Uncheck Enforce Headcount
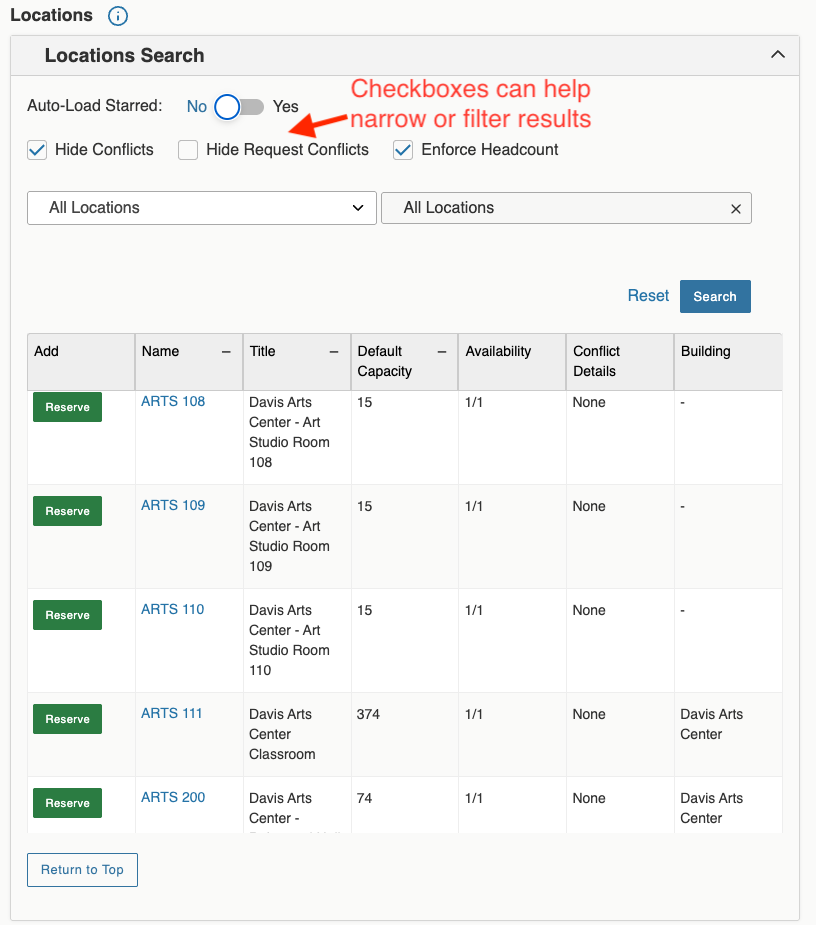 [402, 149]
